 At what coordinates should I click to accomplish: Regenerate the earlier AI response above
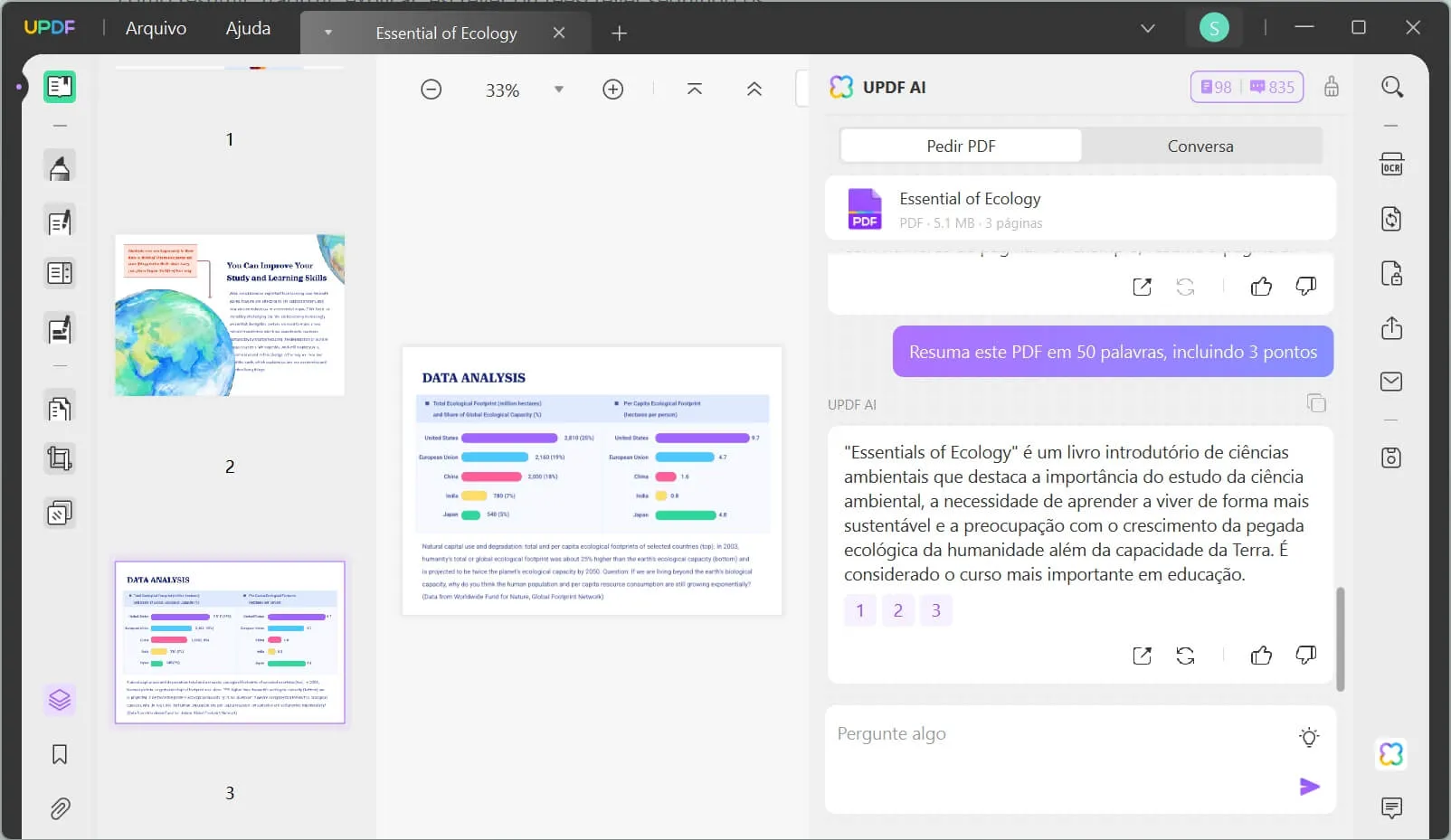point(1185,287)
